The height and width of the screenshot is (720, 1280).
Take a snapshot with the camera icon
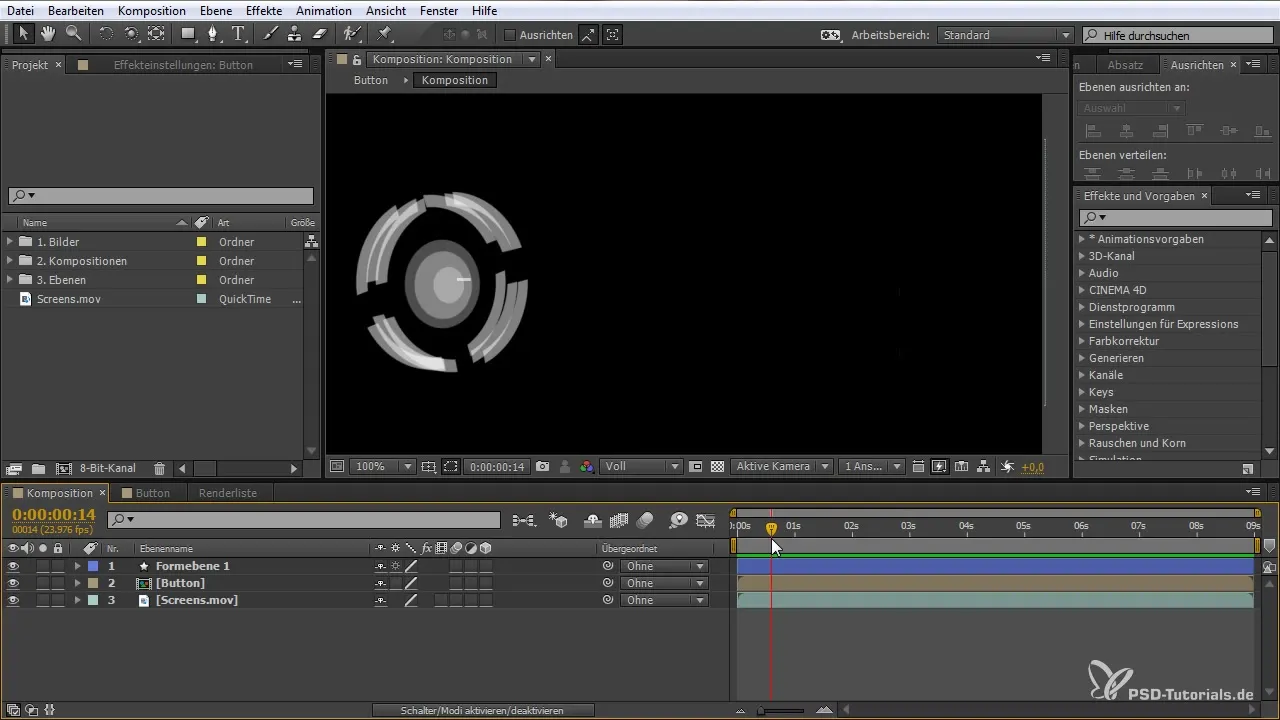coord(542,467)
